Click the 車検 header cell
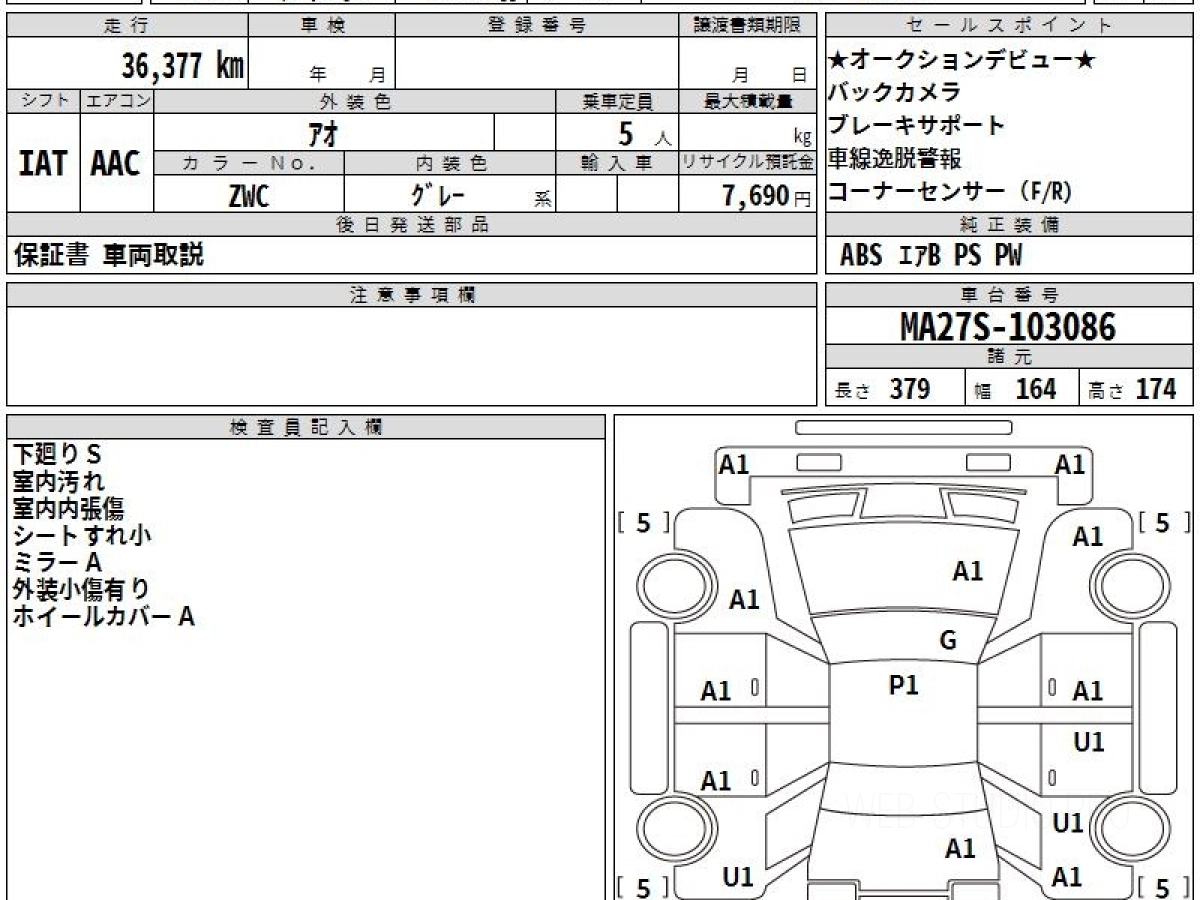This screenshot has height=900, width=1200. [x=322, y=26]
